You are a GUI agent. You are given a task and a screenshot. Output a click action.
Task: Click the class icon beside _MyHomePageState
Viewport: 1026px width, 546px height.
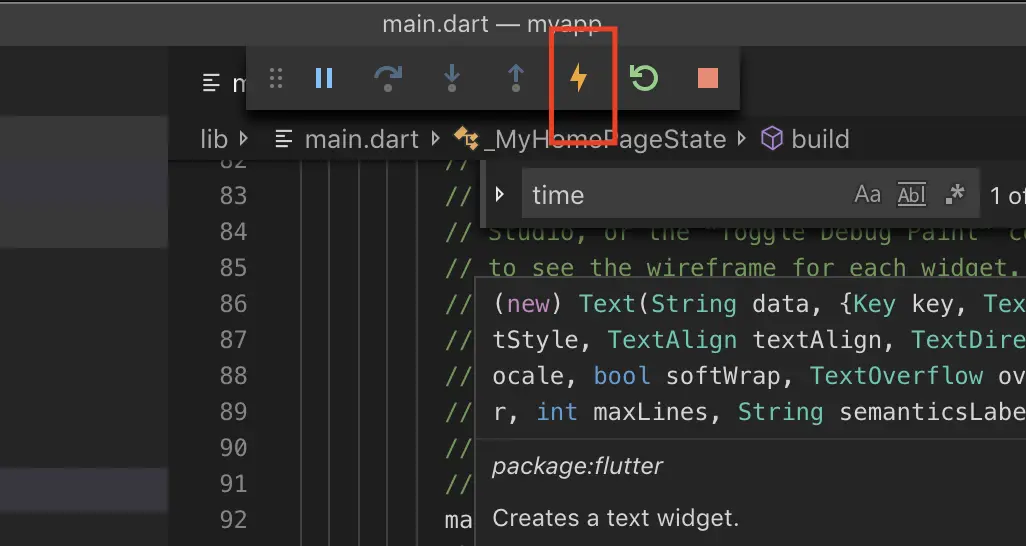467,139
